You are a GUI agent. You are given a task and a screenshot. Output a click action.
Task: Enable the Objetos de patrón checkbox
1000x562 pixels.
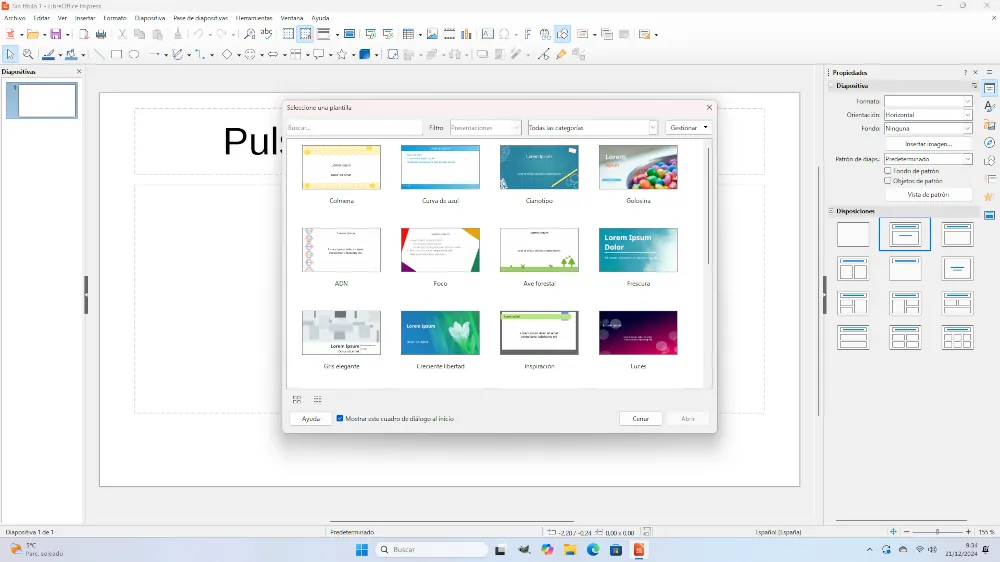tap(888, 181)
